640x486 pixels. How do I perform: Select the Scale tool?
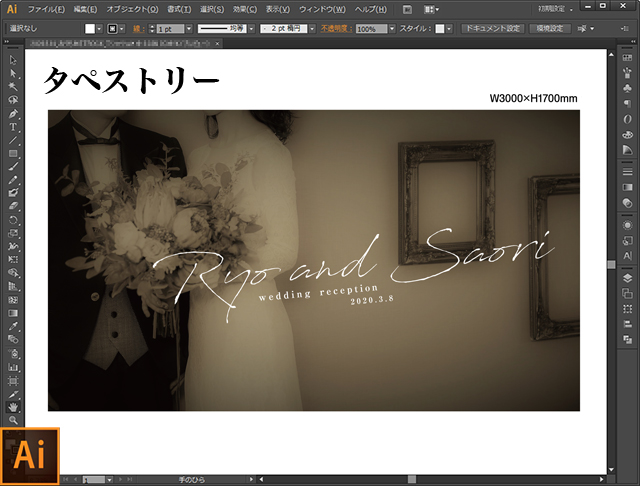point(13,233)
